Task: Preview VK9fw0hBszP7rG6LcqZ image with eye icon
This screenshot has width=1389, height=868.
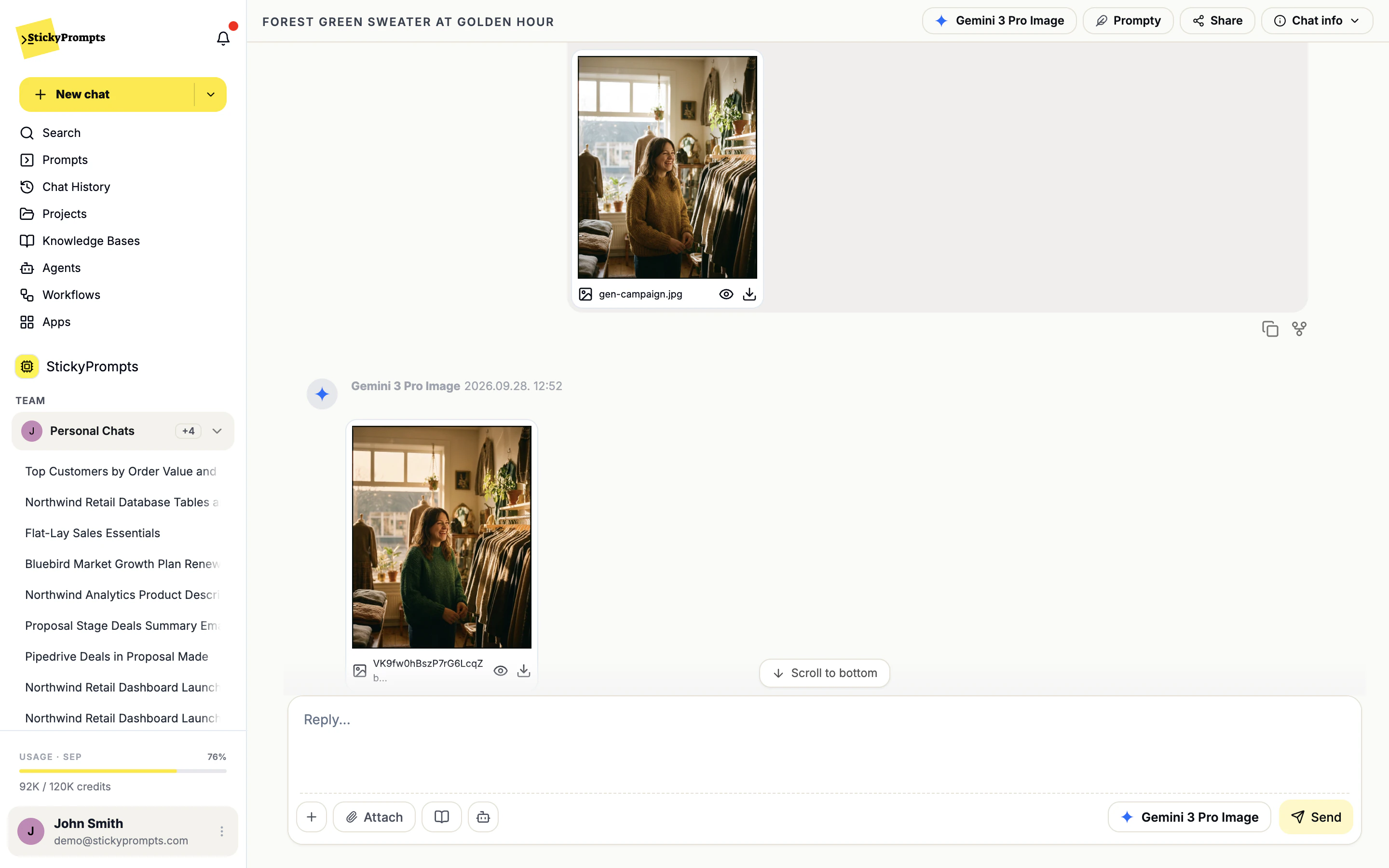Action: (501, 670)
